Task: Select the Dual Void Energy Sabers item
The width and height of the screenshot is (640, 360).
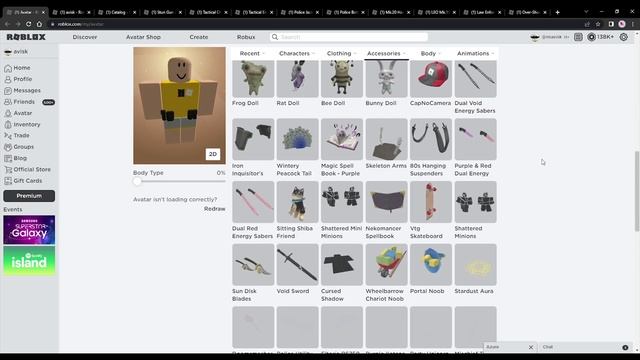Action: point(476,87)
